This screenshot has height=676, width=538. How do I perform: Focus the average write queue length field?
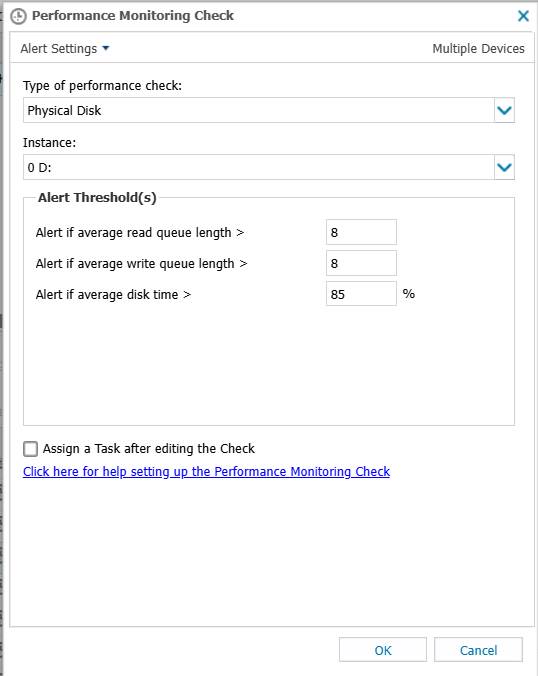coord(361,263)
